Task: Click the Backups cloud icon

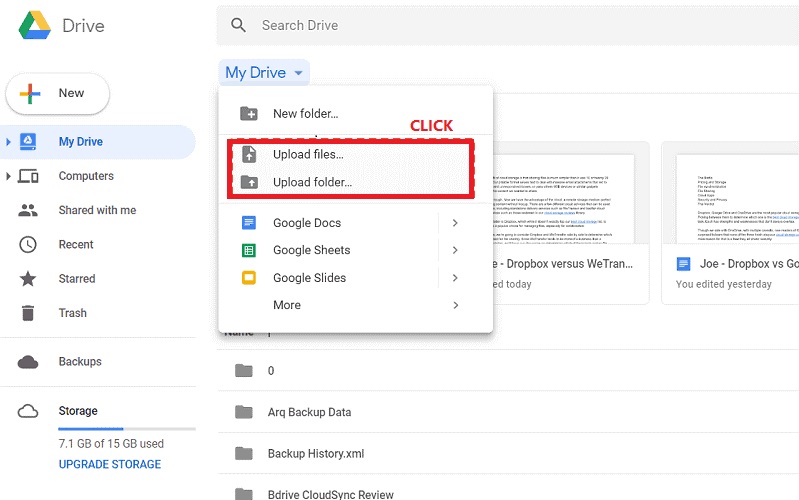Action: (28, 362)
